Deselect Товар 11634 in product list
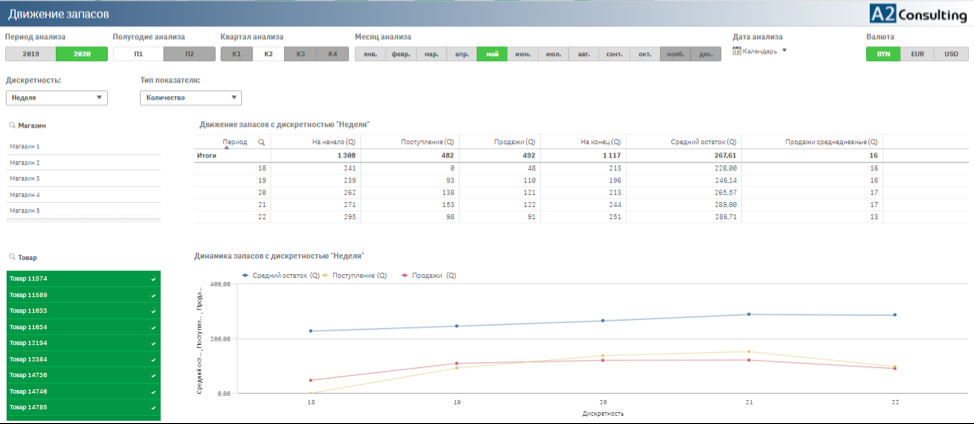 coord(83,327)
